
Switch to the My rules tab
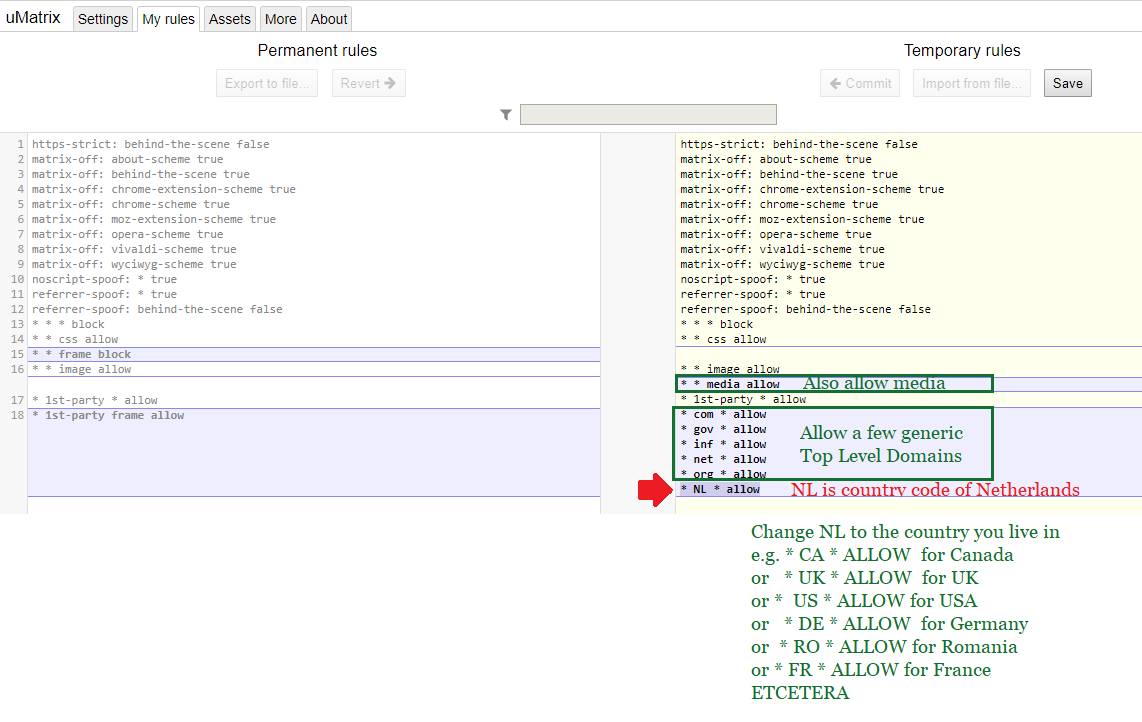click(x=168, y=19)
